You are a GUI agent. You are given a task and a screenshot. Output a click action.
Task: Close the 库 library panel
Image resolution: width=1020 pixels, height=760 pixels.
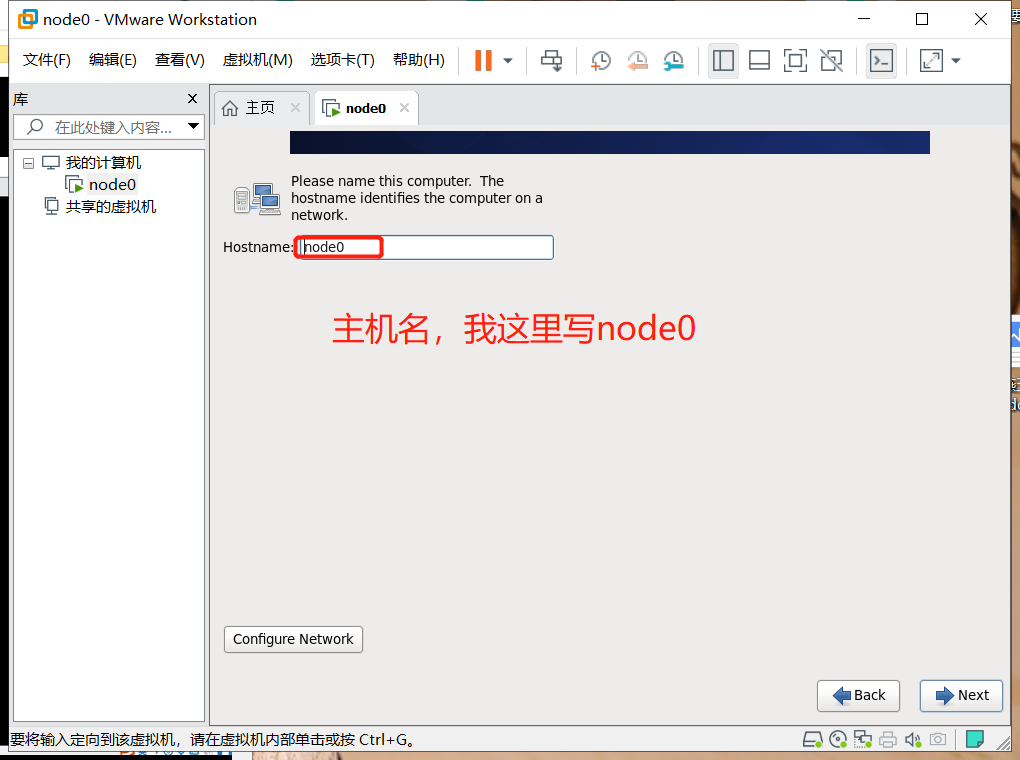(192, 99)
